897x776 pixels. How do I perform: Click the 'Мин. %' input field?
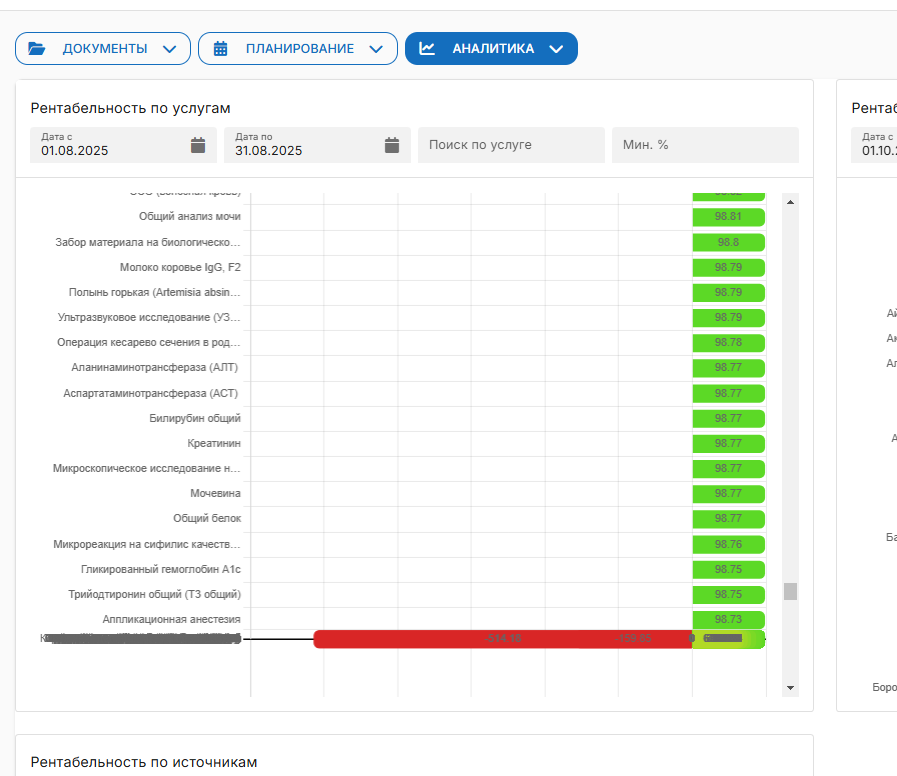pyautogui.click(x=704, y=145)
